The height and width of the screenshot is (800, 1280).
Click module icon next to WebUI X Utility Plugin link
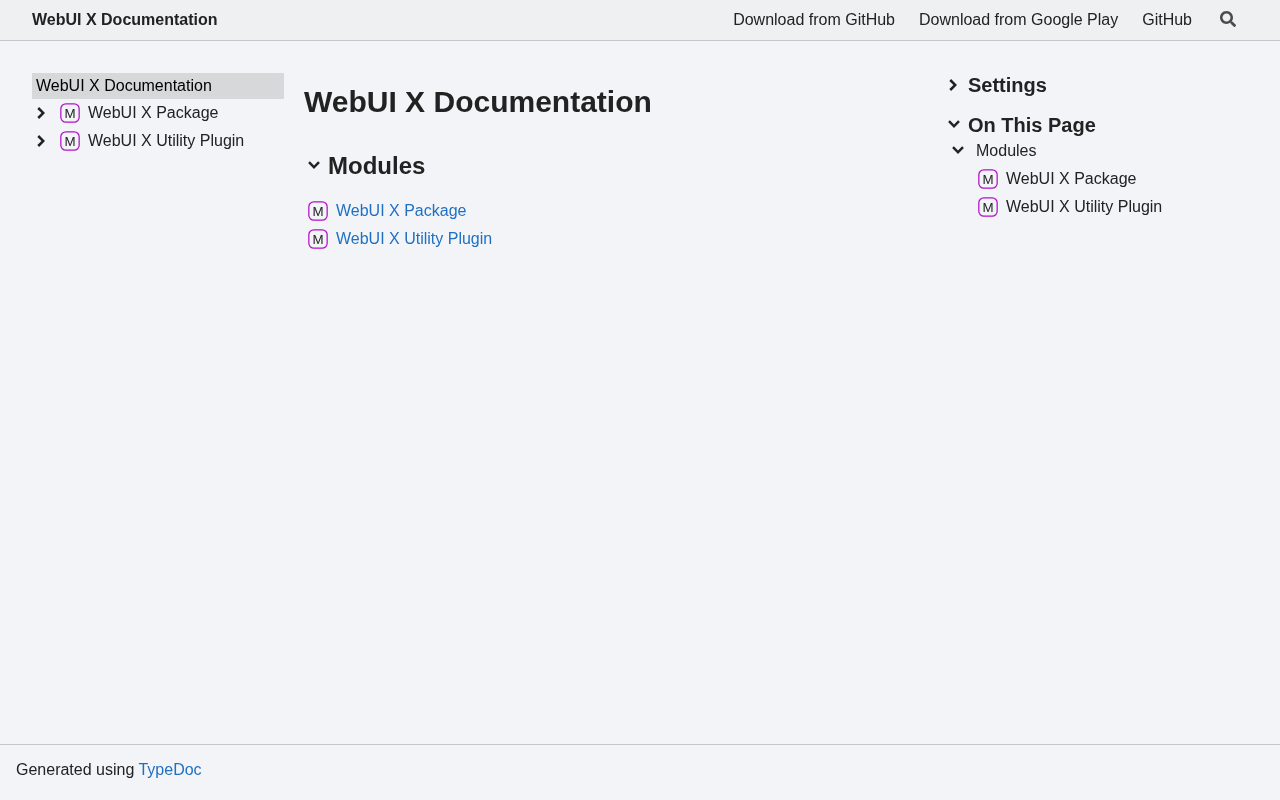pyautogui.click(x=318, y=239)
